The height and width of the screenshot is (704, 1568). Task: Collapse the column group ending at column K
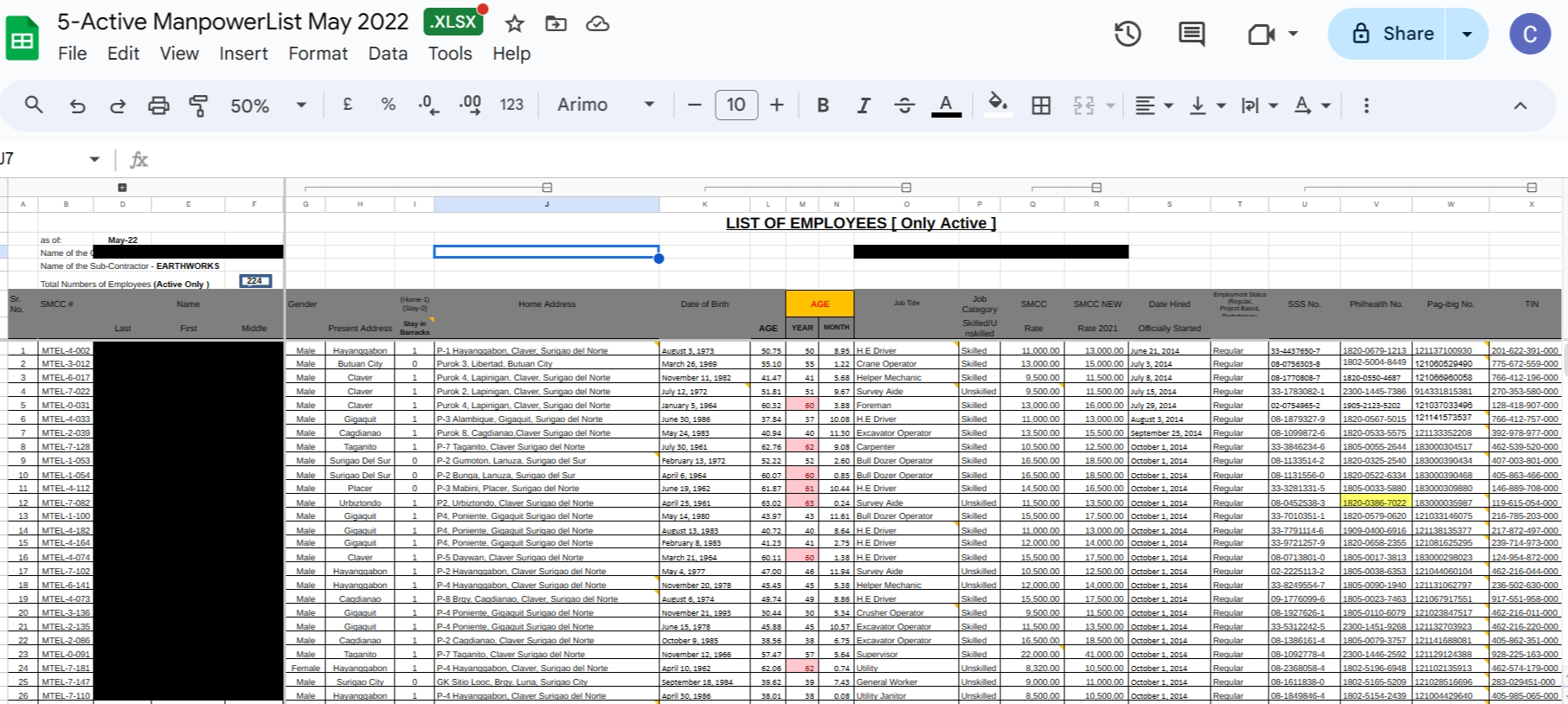coord(547,188)
